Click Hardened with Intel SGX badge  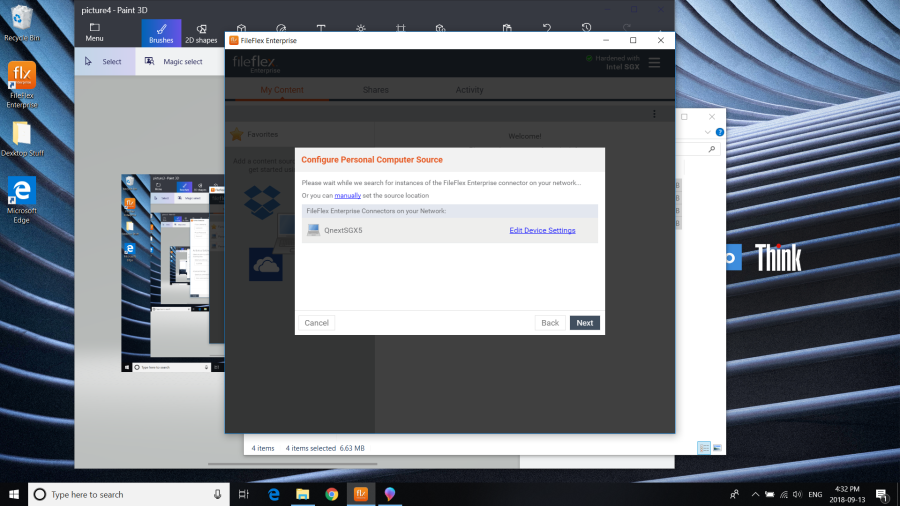[x=612, y=63]
